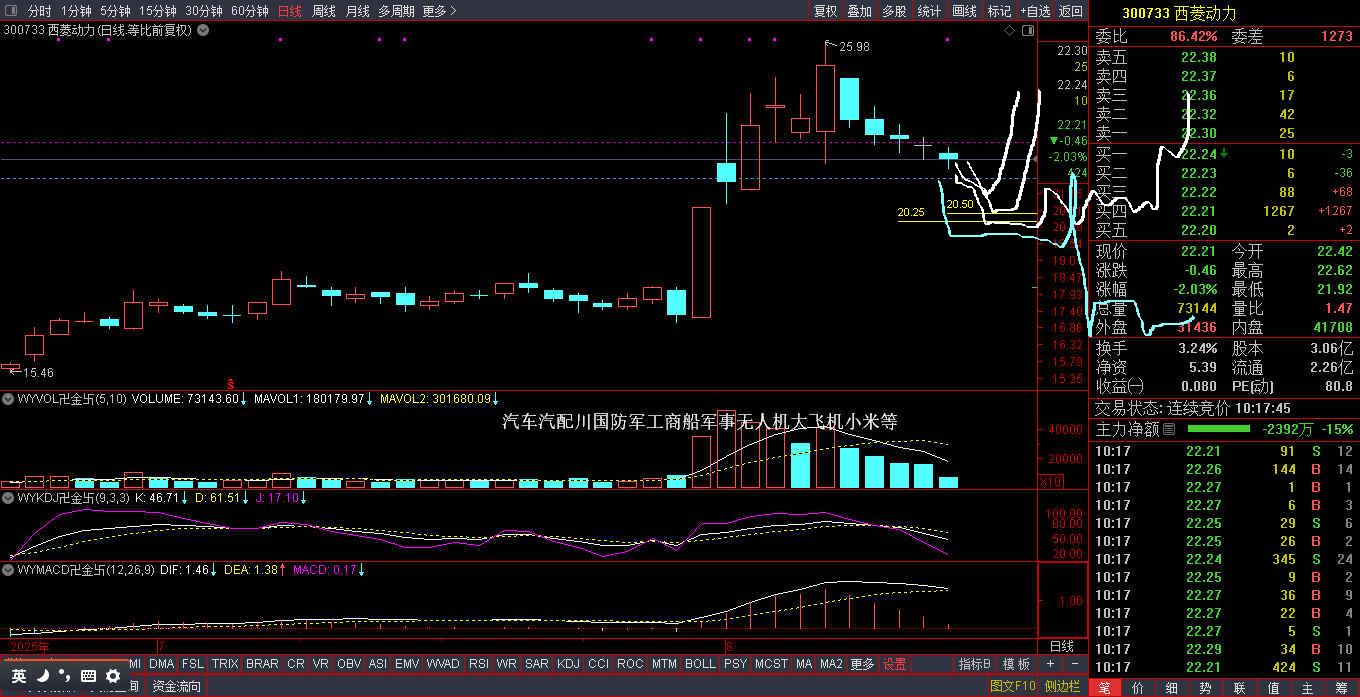This screenshot has width=1360, height=697.
Task: Zoom out chart with minus button
Action: 1075,663
